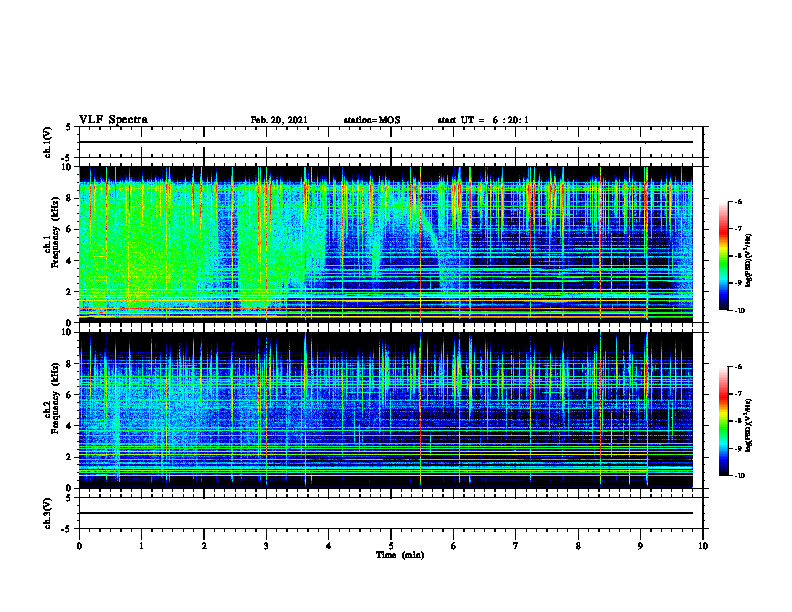Image resolution: width=792 pixels, height=612 pixels.
Task: Click the "3" tick on time axis
Action: [x=266, y=546]
